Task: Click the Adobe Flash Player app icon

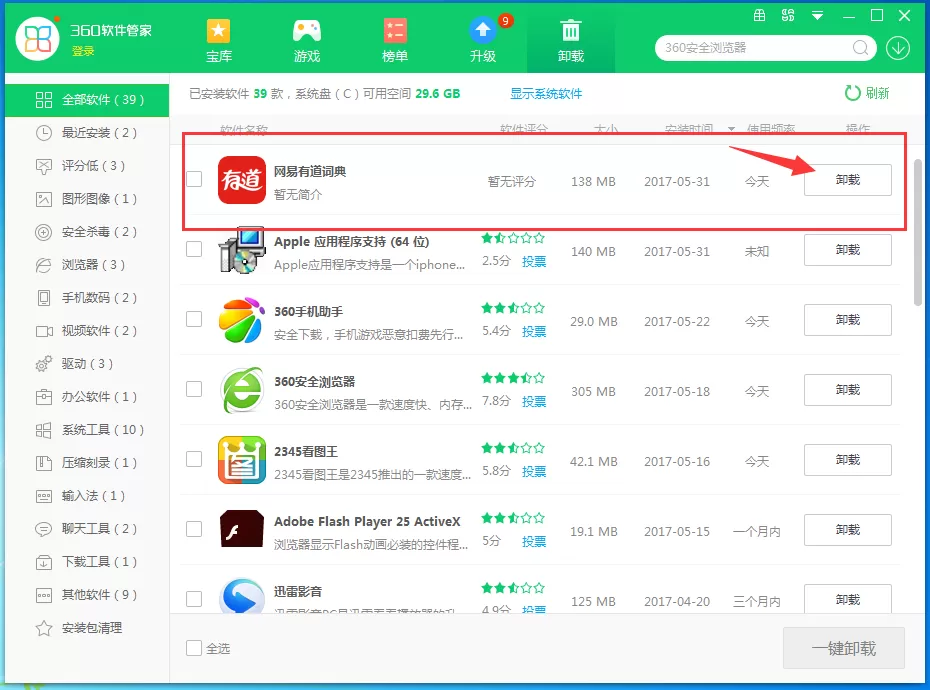Action: point(241,529)
